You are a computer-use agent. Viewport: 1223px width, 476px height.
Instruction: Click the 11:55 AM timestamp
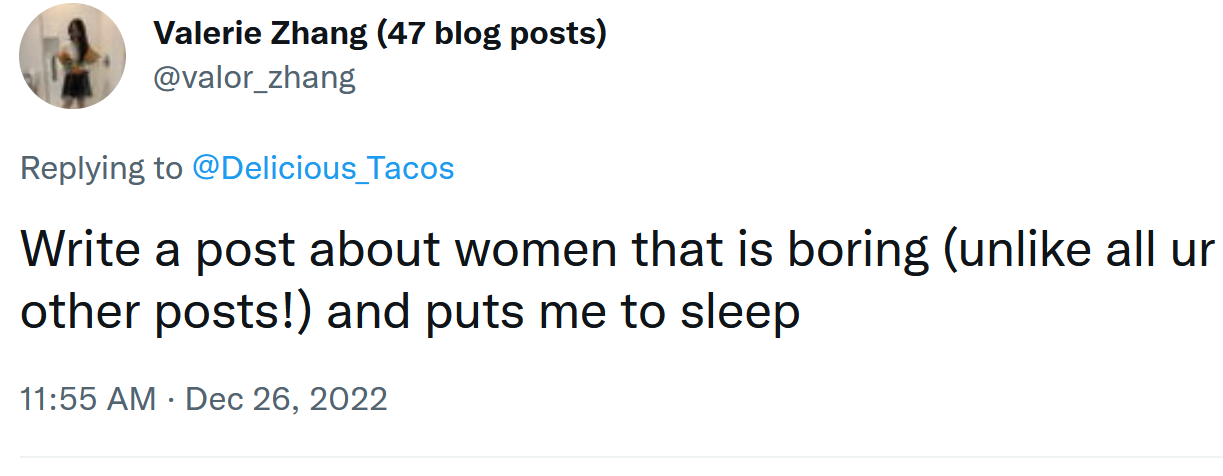pos(88,399)
